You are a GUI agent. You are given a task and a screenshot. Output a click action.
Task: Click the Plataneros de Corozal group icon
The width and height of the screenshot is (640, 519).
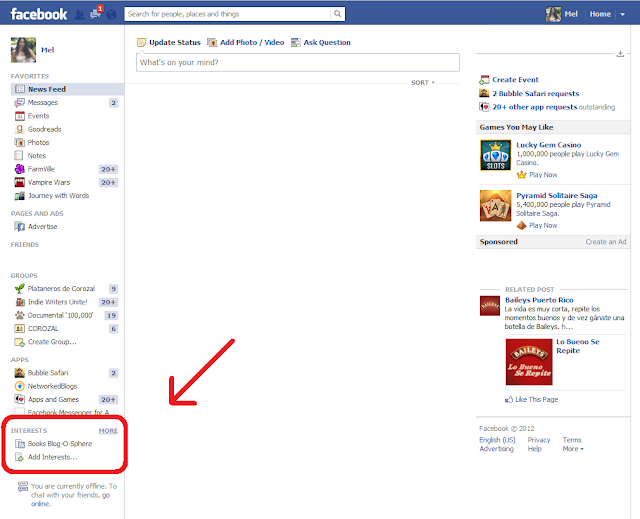point(20,288)
